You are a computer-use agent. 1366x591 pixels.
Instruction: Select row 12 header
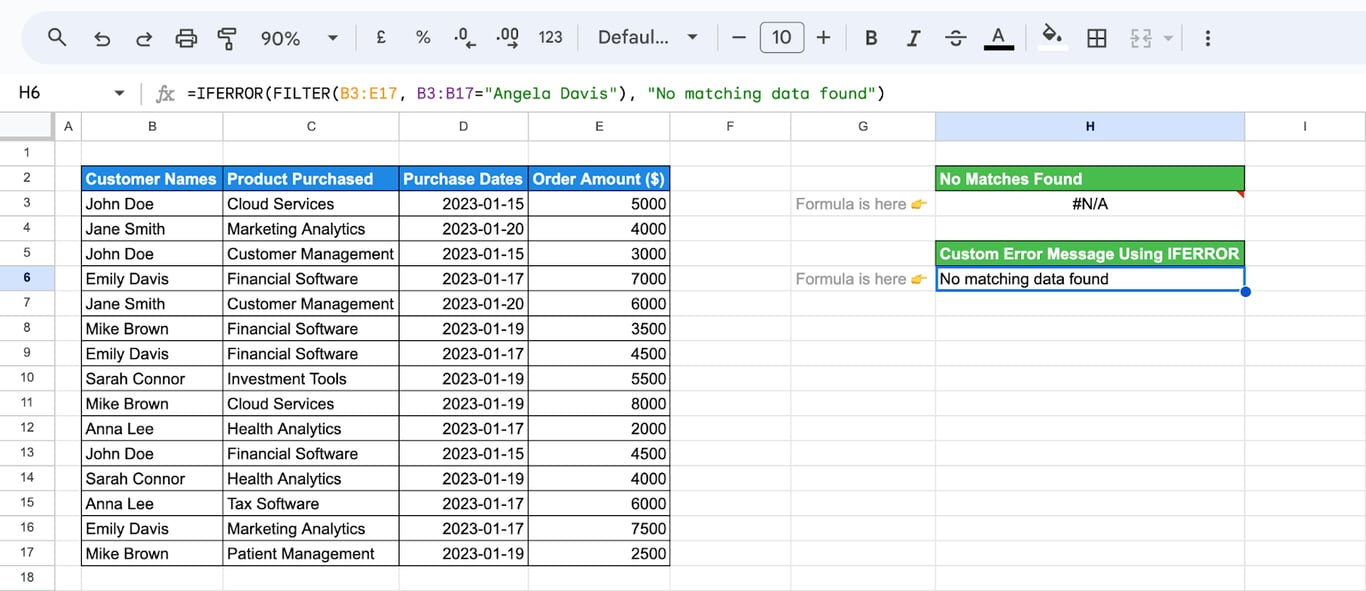27,428
